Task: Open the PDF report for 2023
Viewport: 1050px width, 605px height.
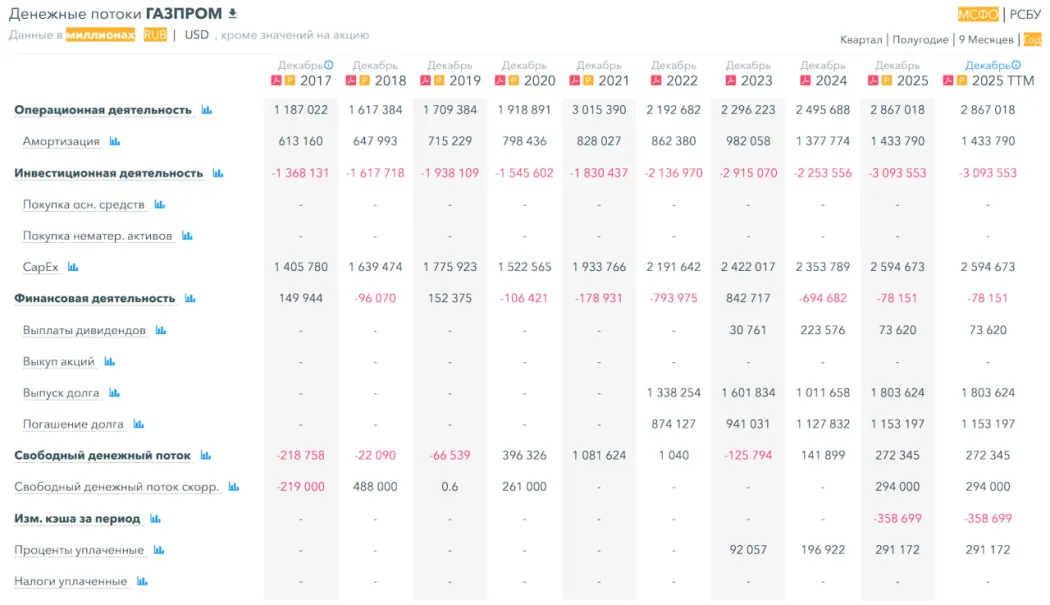Action: (731, 80)
